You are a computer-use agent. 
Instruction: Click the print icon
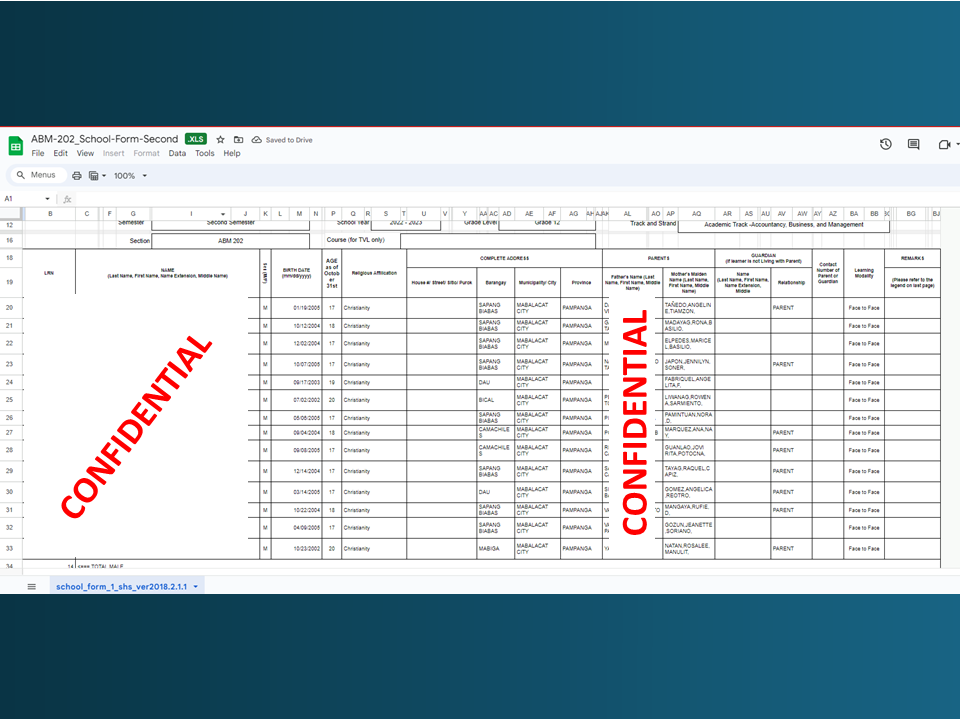pyautogui.click(x=77, y=176)
